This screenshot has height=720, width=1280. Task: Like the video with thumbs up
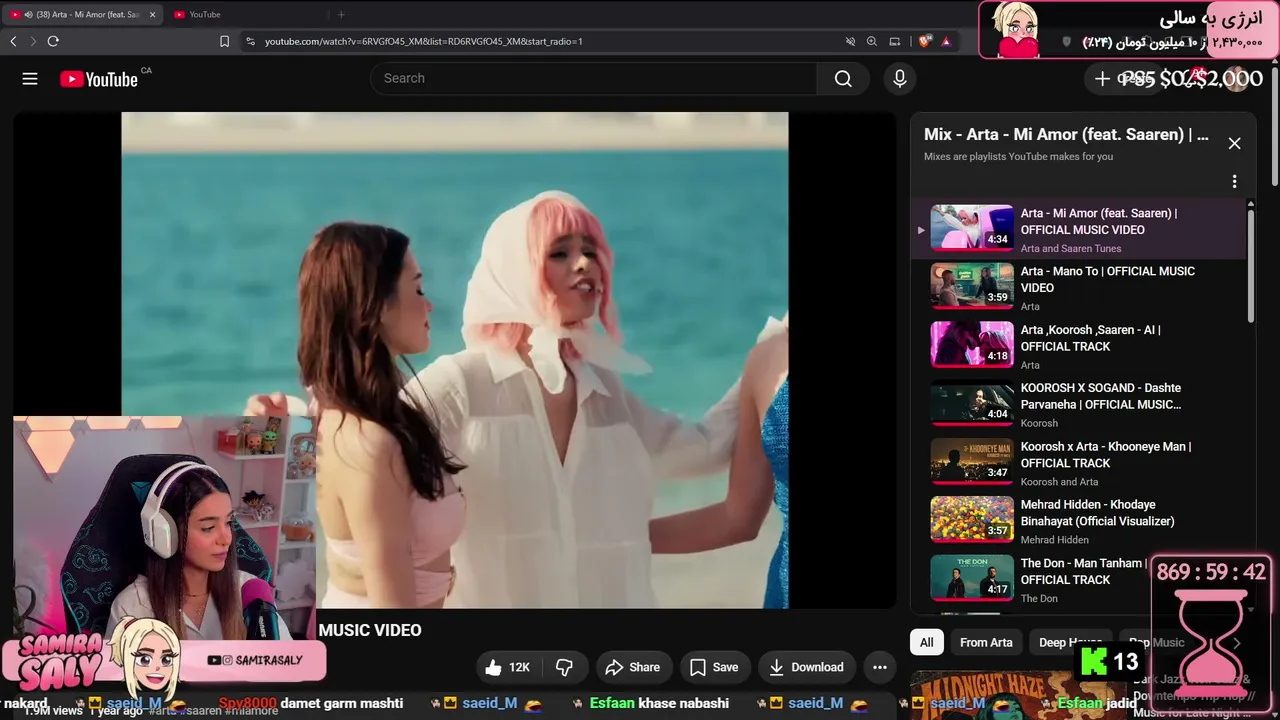(x=508, y=667)
